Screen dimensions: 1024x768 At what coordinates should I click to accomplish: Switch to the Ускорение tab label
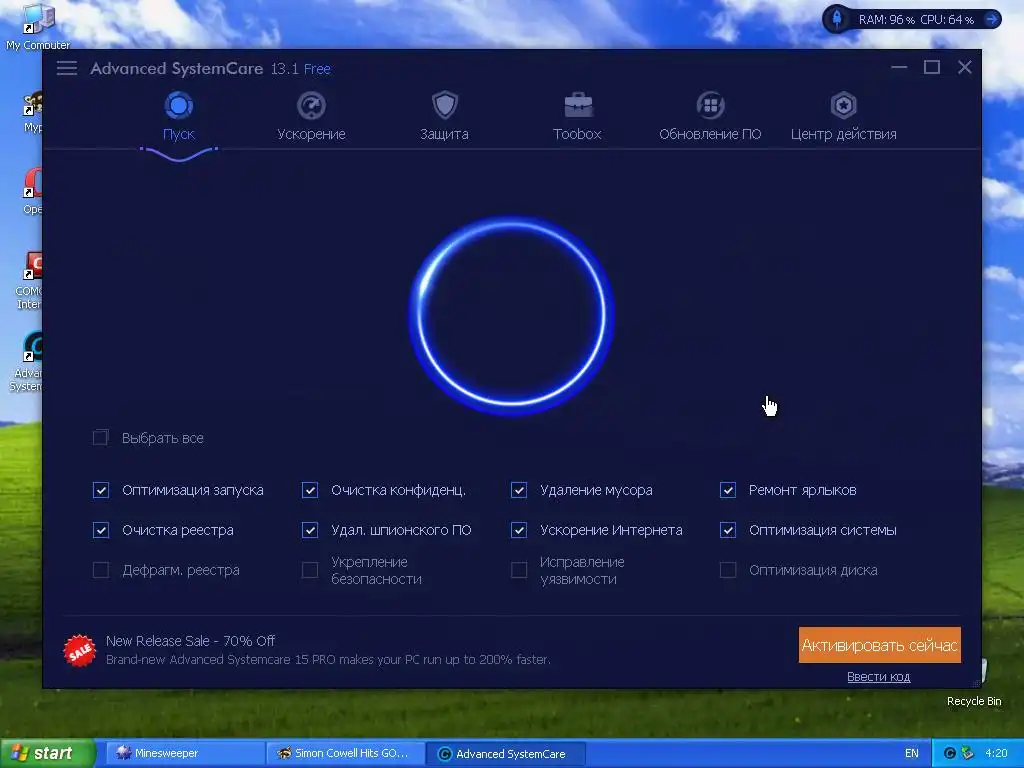[311, 134]
